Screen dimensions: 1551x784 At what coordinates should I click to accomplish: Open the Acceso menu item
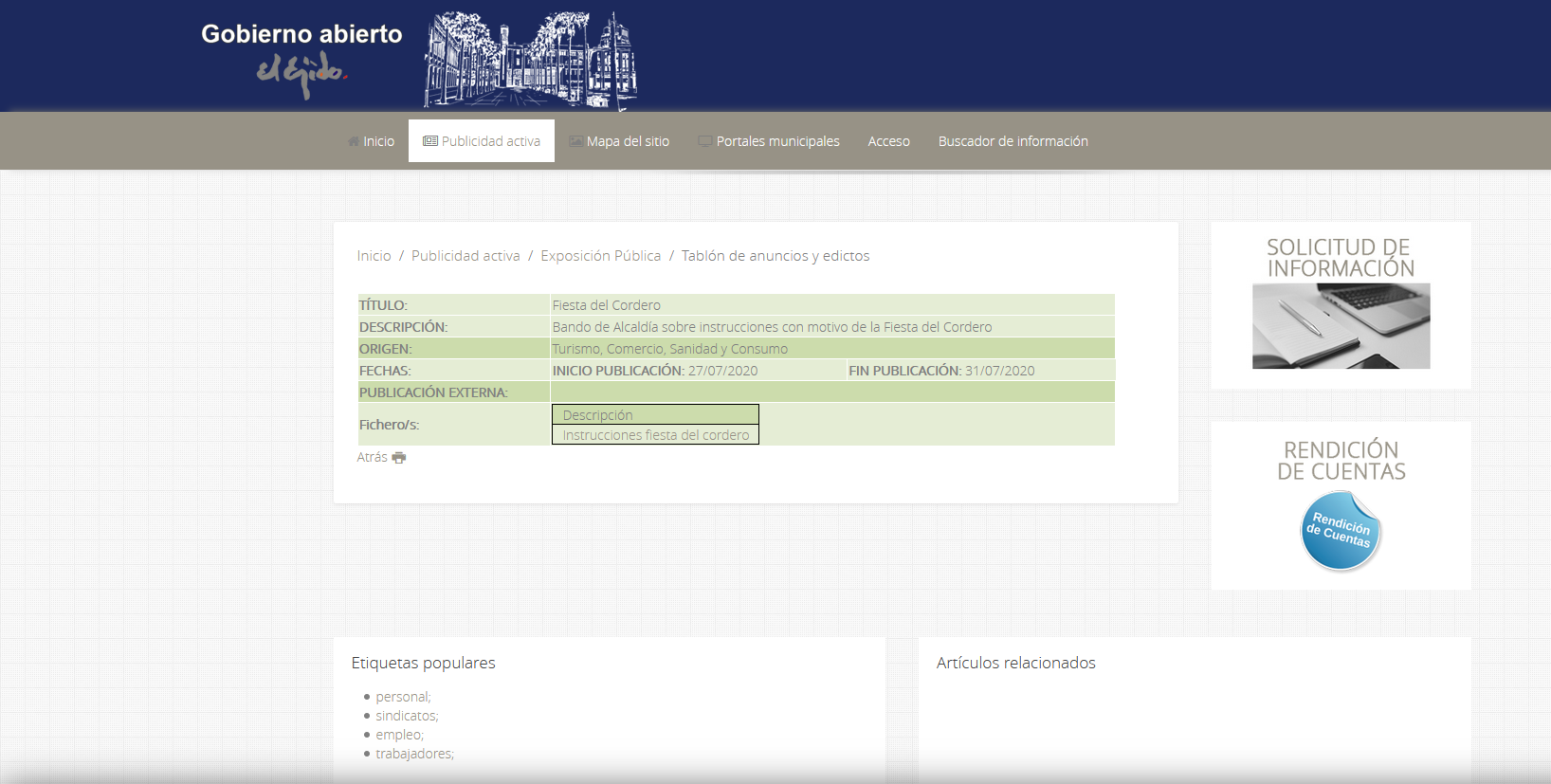pos(888,141)
